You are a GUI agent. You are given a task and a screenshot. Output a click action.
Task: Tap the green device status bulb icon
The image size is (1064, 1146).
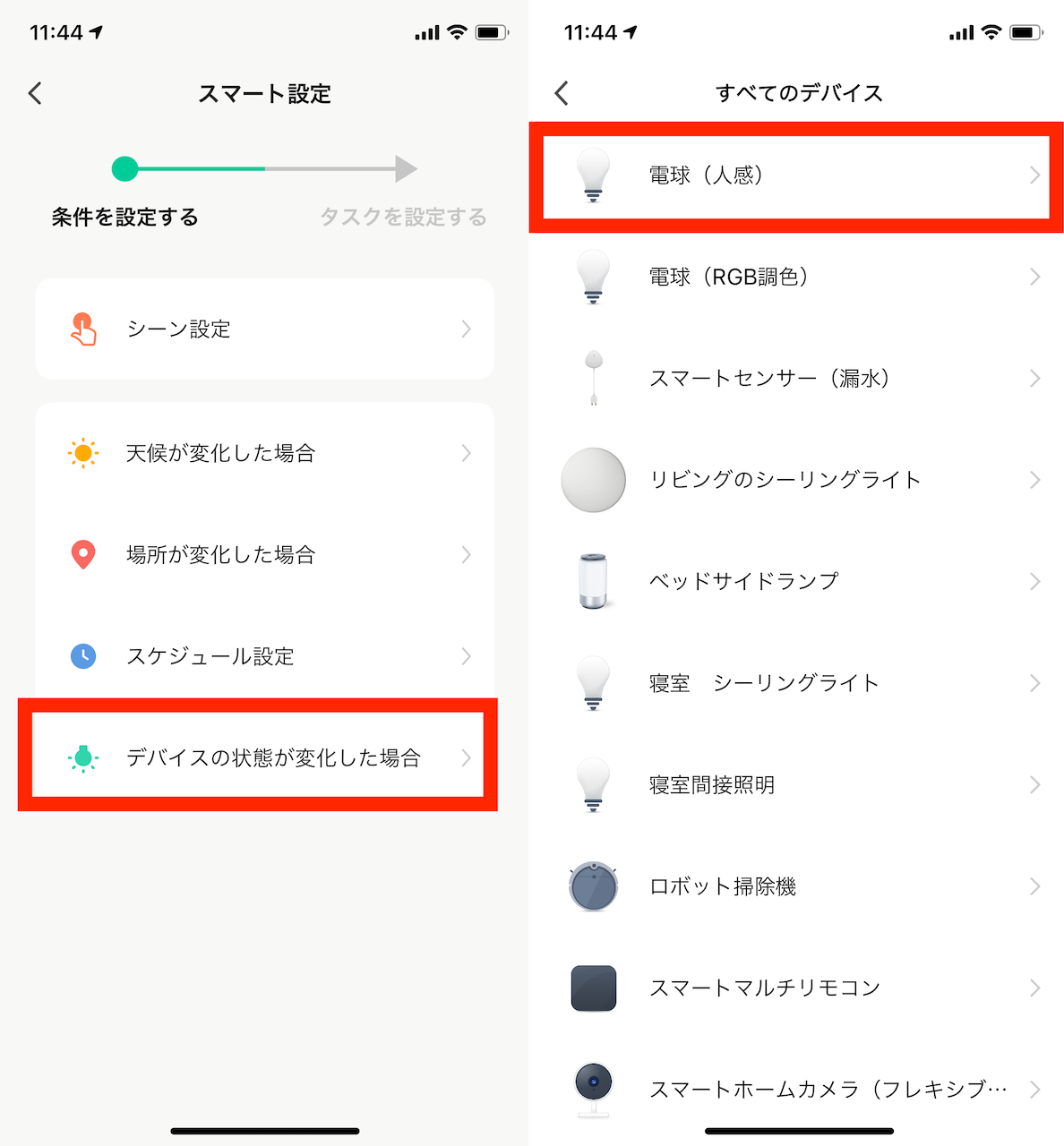coord(83,758)
